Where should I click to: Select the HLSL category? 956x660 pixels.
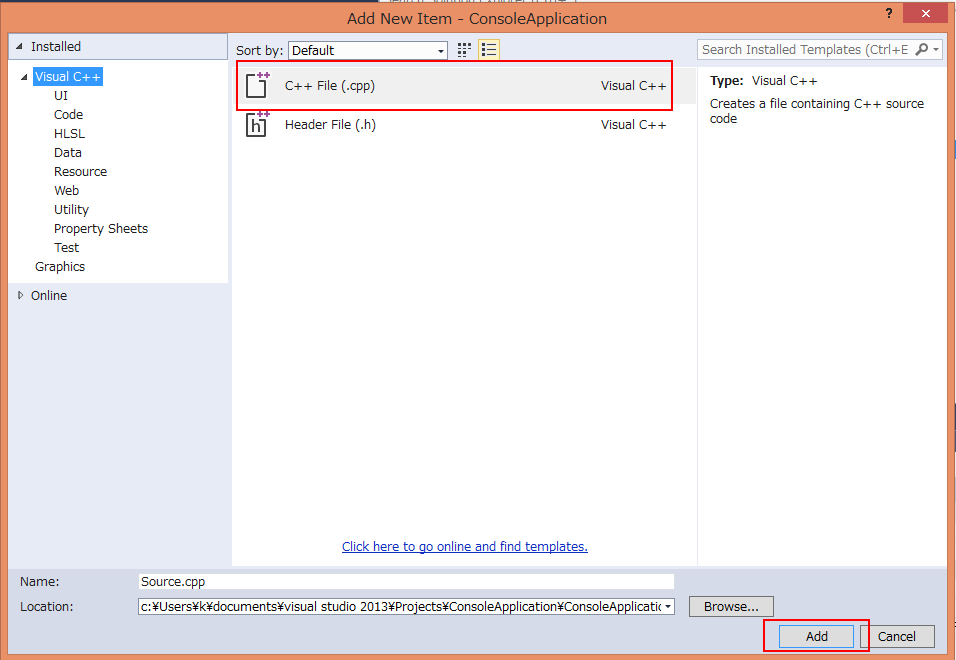pyautogui.click(x=70, y=133)
